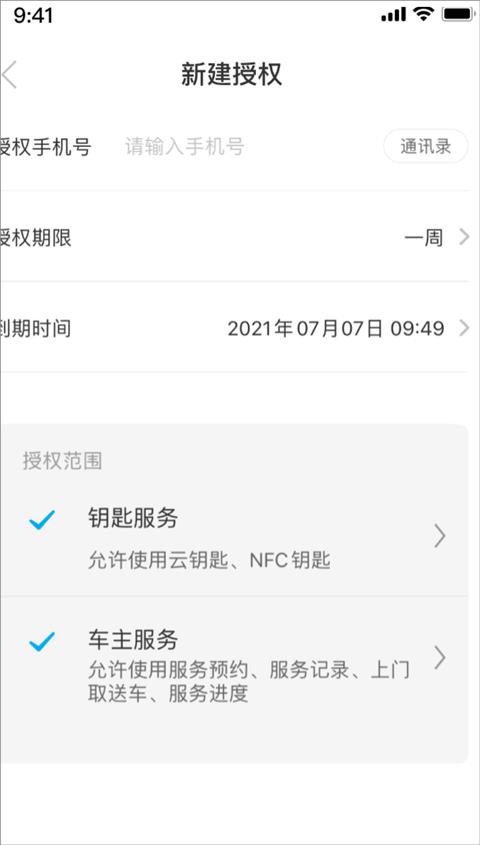Tap the battery status icon

[x=458, y=15]
